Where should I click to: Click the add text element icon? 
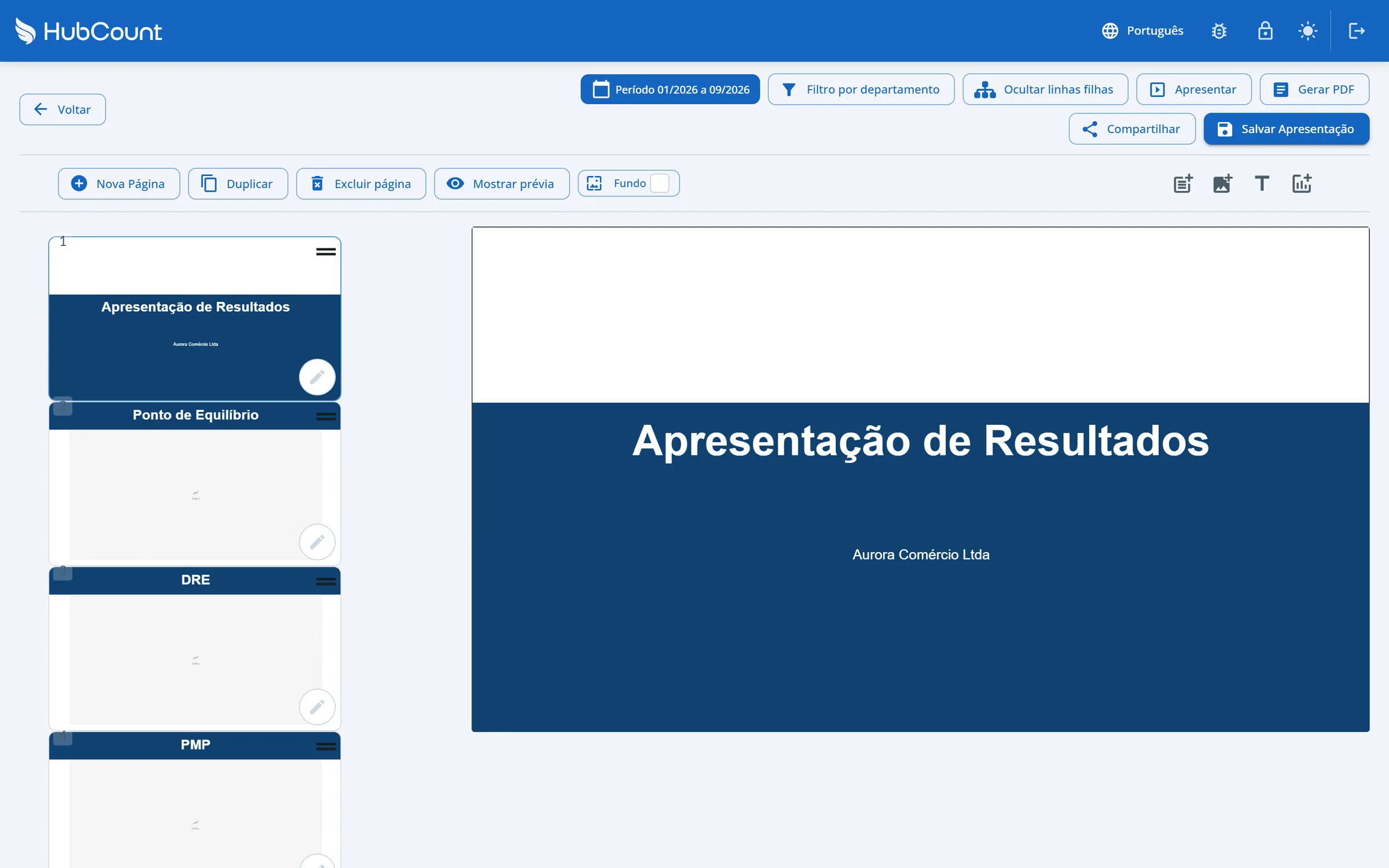pos(1262,183)
